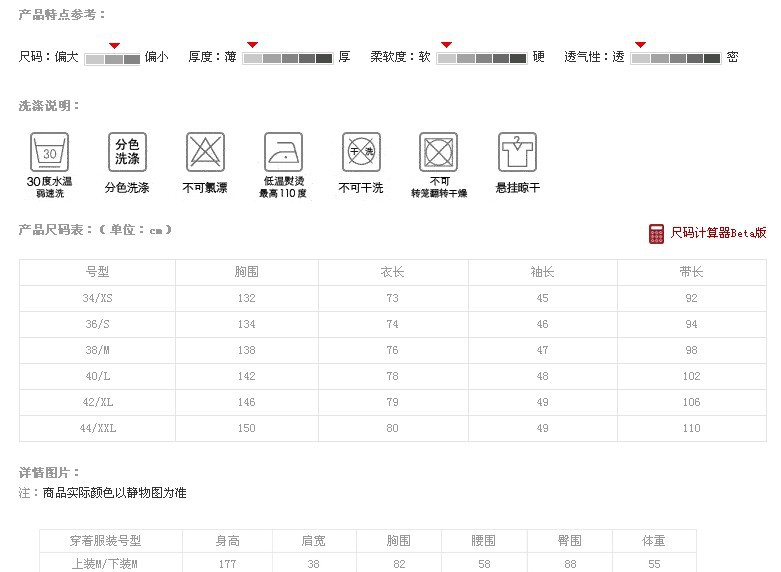Screen dimensions: 781x572
Task: Open the 尺码计算器Beta版 link
Action: 718,233
